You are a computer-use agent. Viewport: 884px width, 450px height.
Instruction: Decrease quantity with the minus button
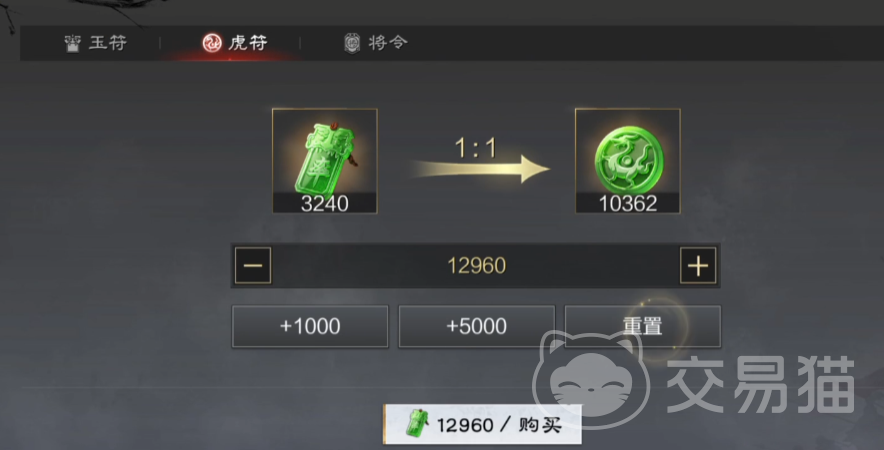click(253, 266)
